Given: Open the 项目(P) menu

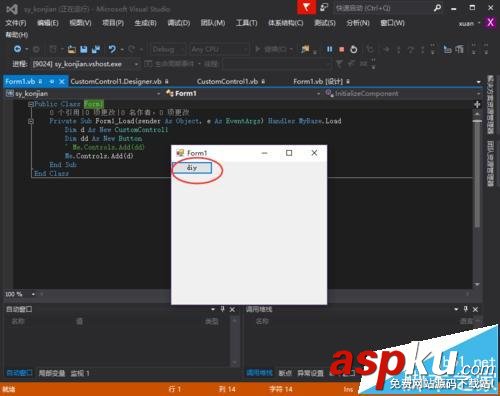Looking at the screenshot, I should point(113,23).
